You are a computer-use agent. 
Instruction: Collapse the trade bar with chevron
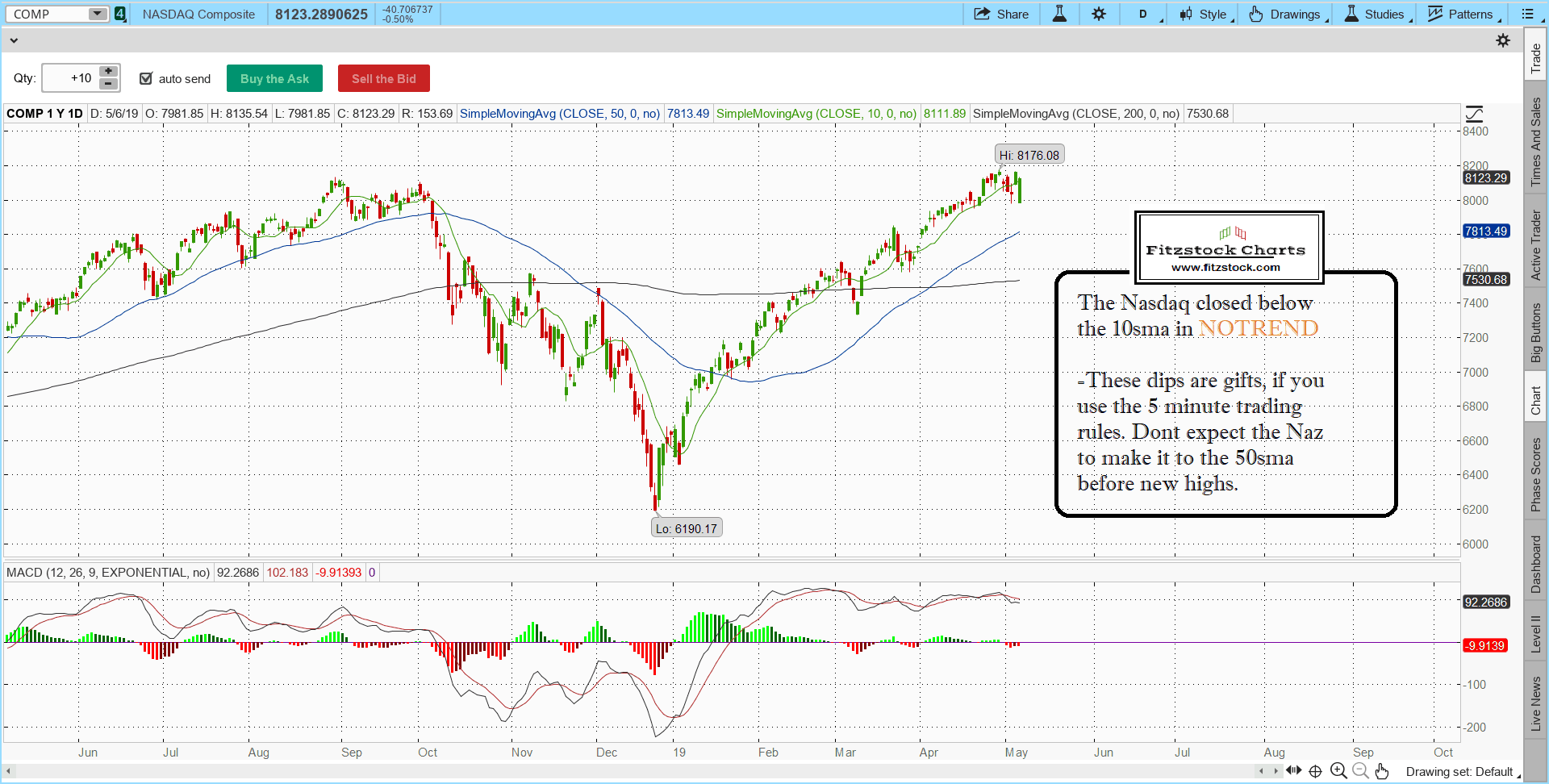tap(13, 40)
